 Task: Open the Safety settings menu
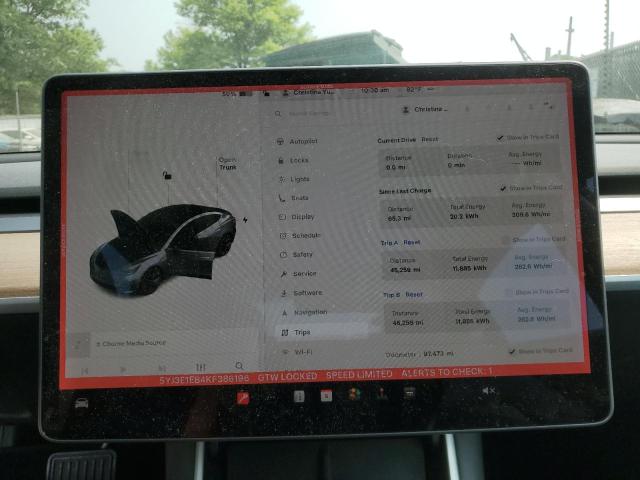pyautogui.click(x=296, y=254)
